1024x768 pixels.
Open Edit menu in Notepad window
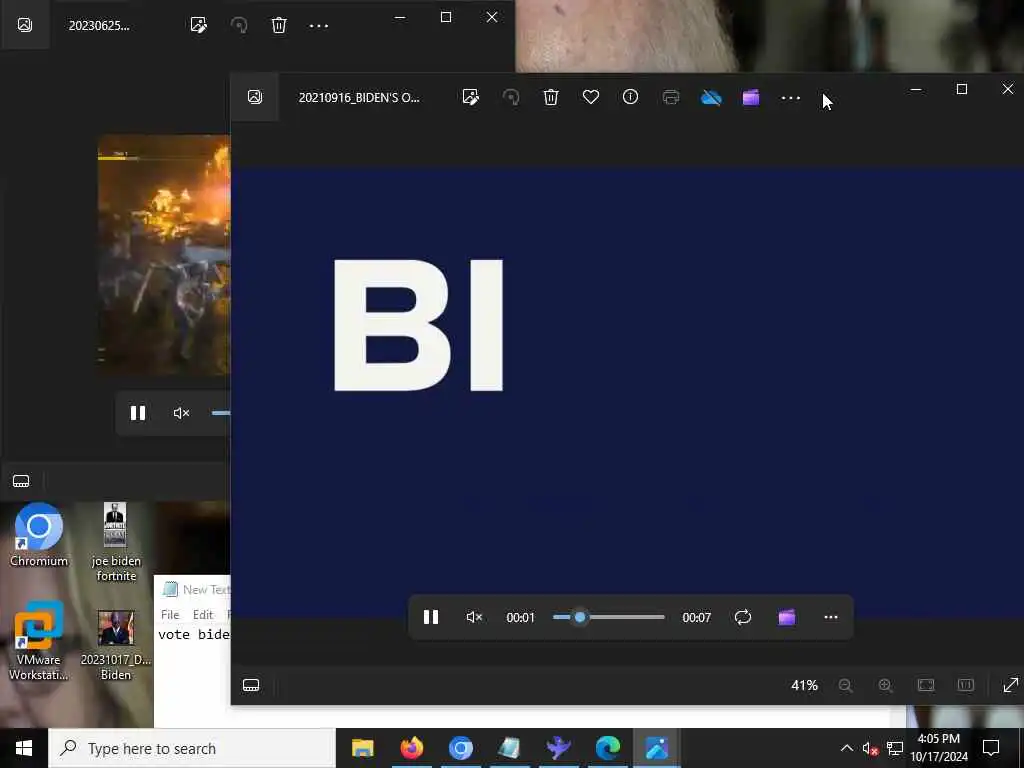click(x=203, y=615)
